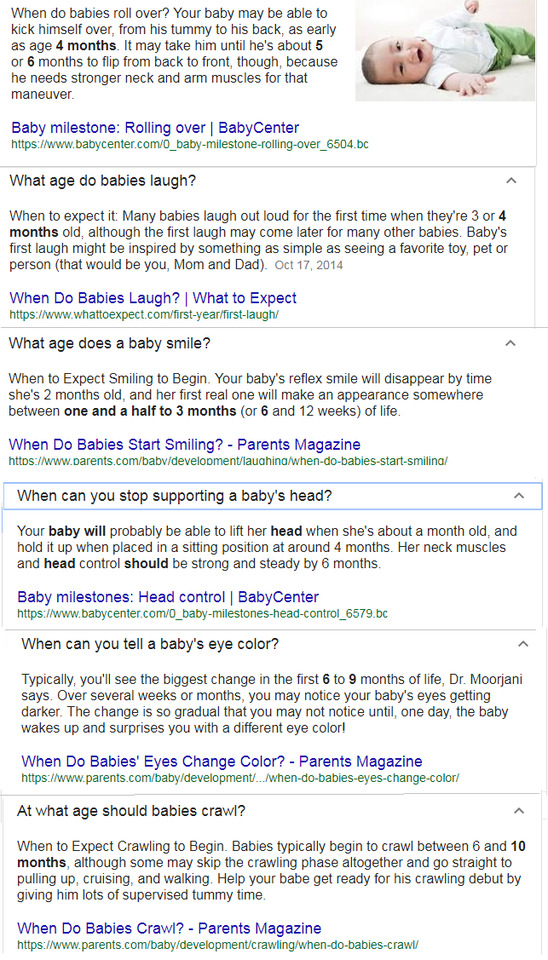548x960 pixels.
Task: Collapse the "What age does a baby smile?" chevron
Action: [x=510, y=343]
